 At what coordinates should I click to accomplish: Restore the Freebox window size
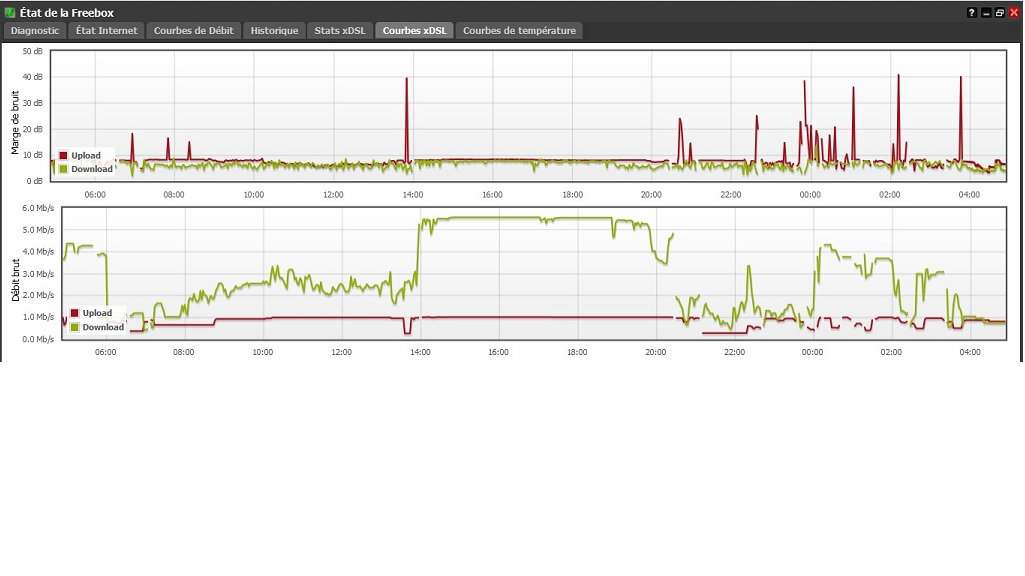pos(1000,12)
